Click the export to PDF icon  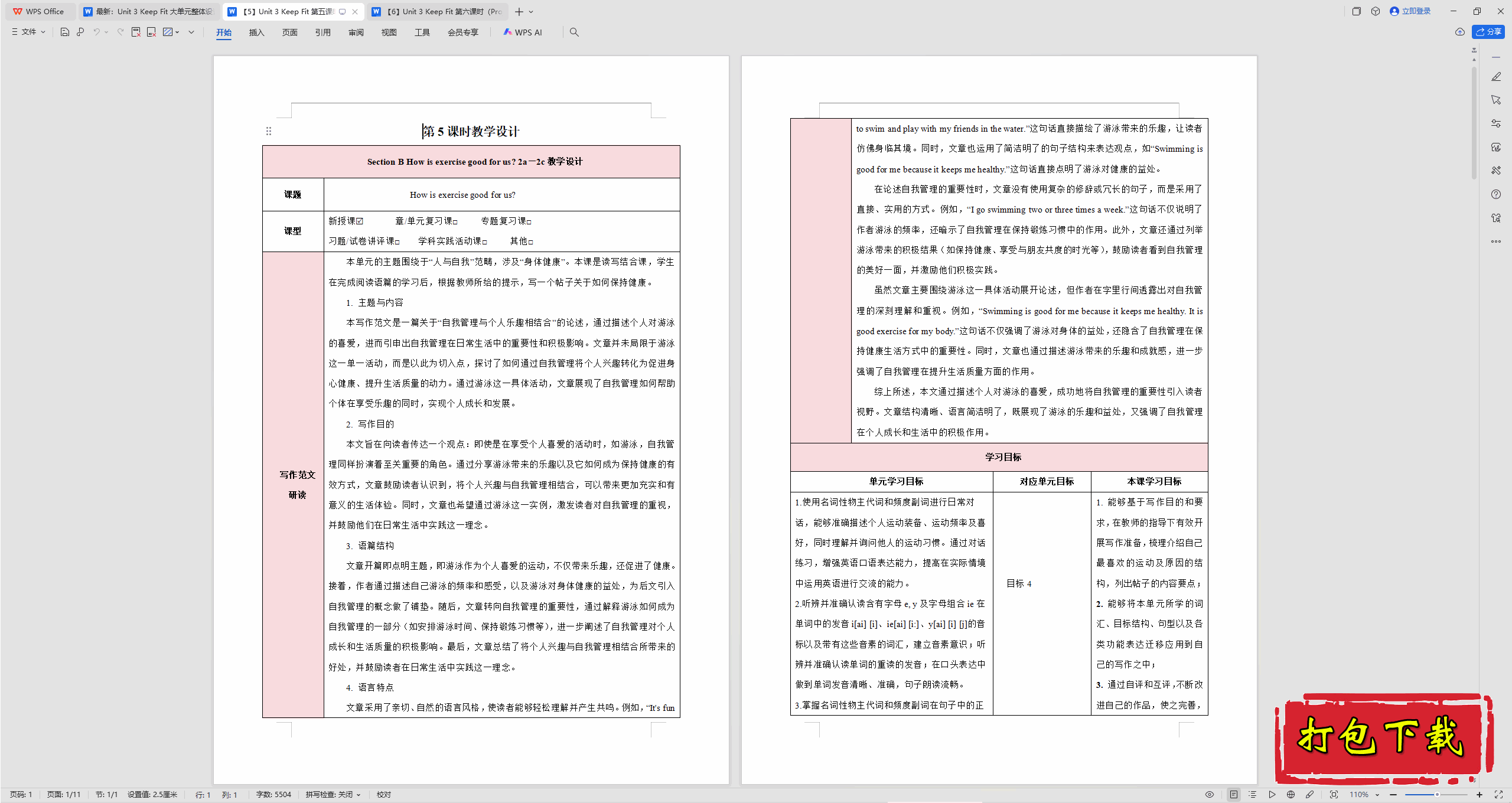(x=136, y=32)
